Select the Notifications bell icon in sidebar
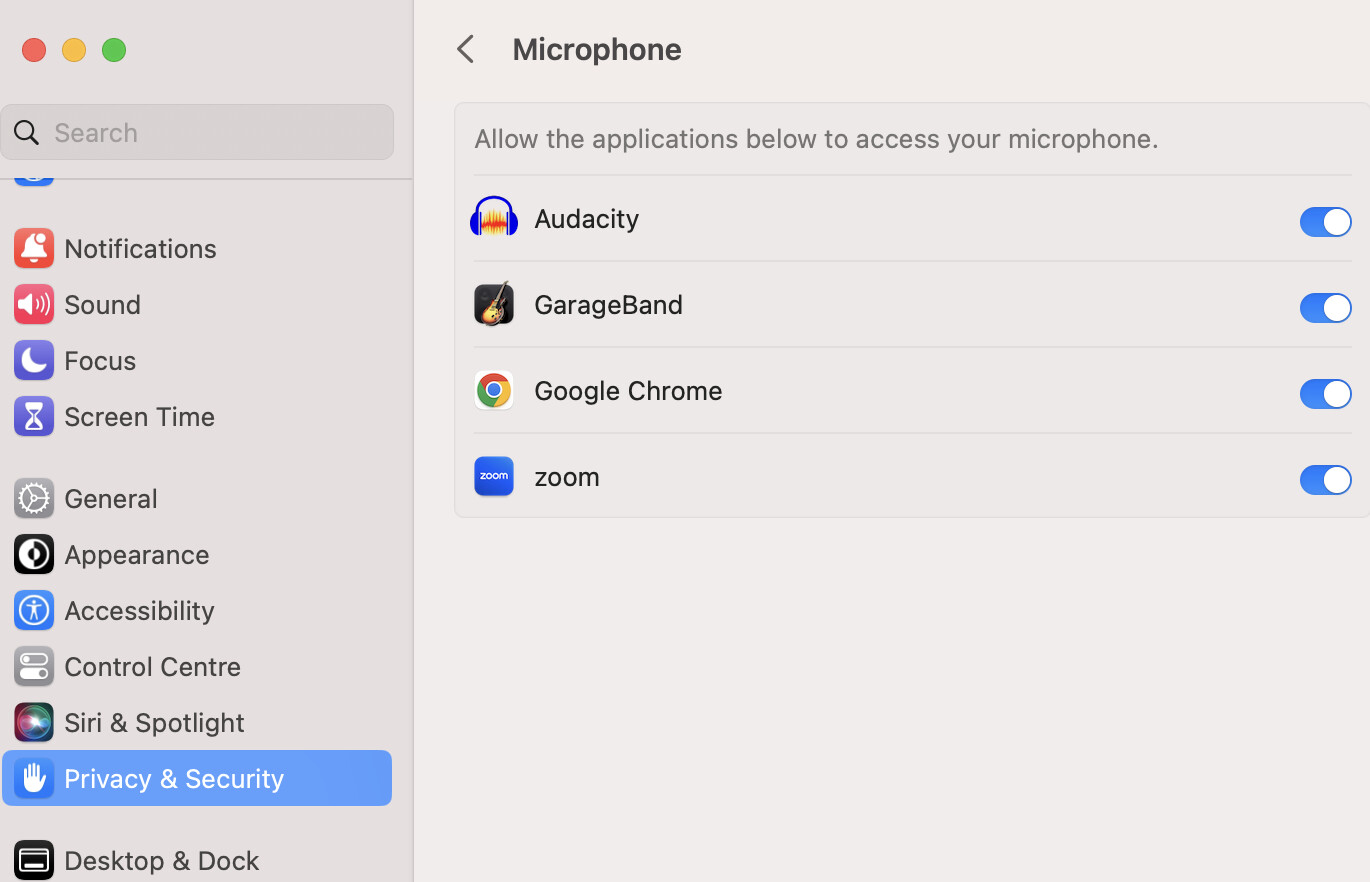 click(x=33, y=248)
